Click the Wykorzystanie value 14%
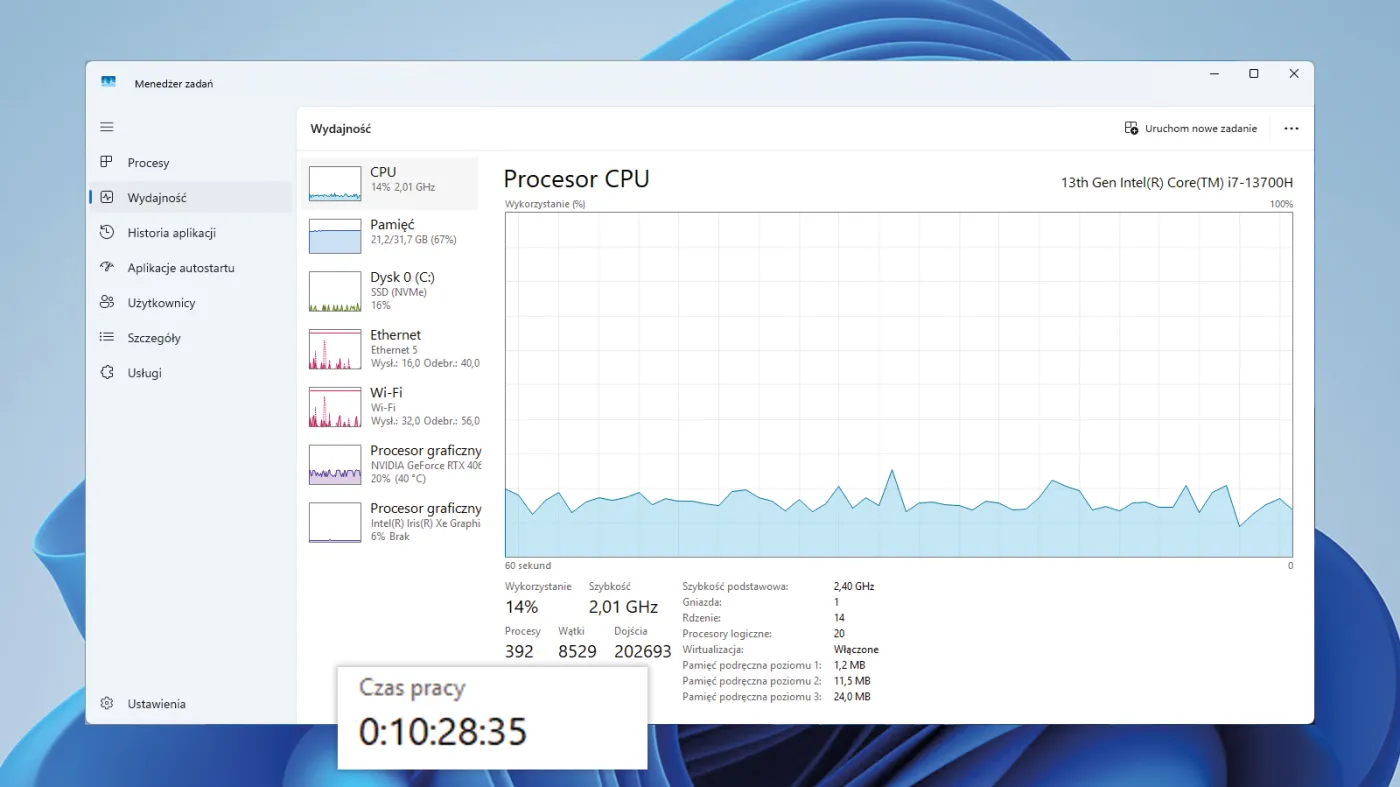Viewport: 1400px width, 787px height. click(521, 607)
